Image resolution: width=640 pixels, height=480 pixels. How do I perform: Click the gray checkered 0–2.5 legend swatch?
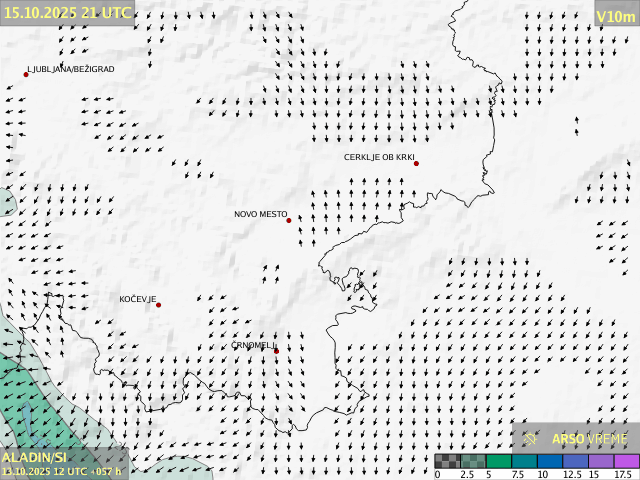(x=449, y=461)
